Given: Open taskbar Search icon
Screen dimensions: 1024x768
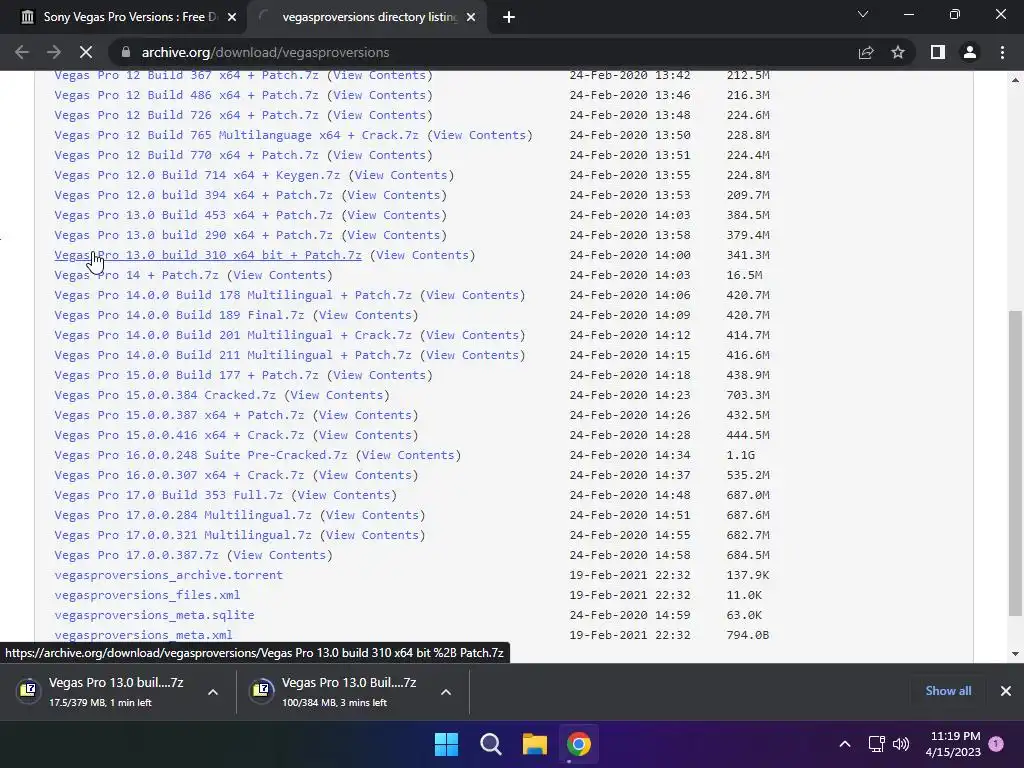Looking at the screenshot, I should pyautogui.click(x=490, y=744).
